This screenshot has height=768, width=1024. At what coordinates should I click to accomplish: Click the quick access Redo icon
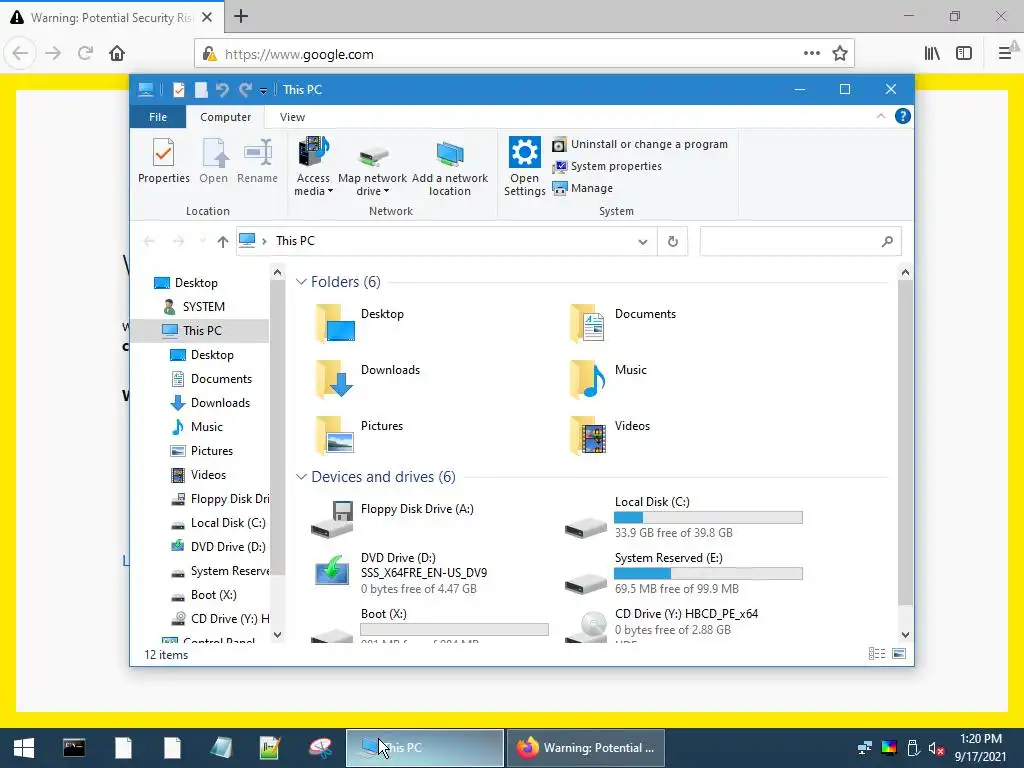[245, 89]
